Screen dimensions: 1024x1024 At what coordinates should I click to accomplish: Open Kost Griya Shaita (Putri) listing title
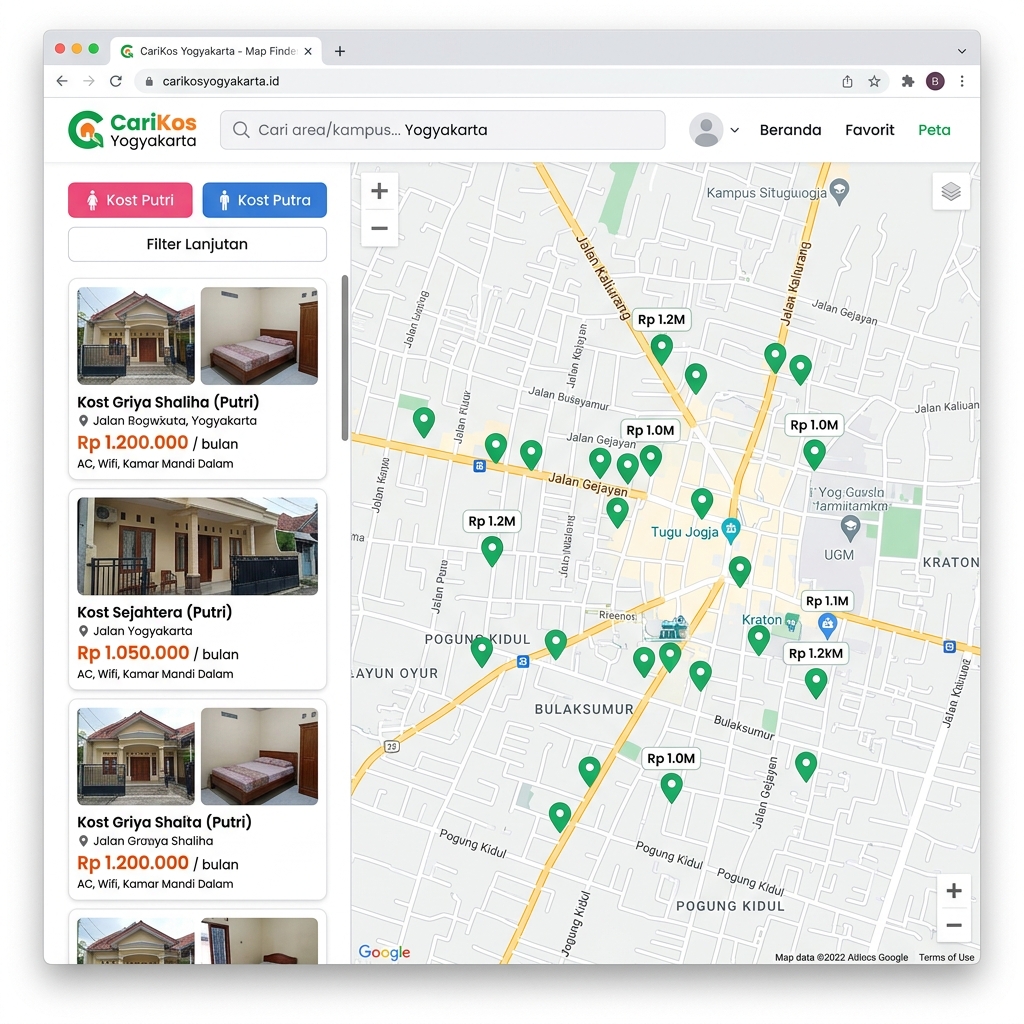click(164, 822)
